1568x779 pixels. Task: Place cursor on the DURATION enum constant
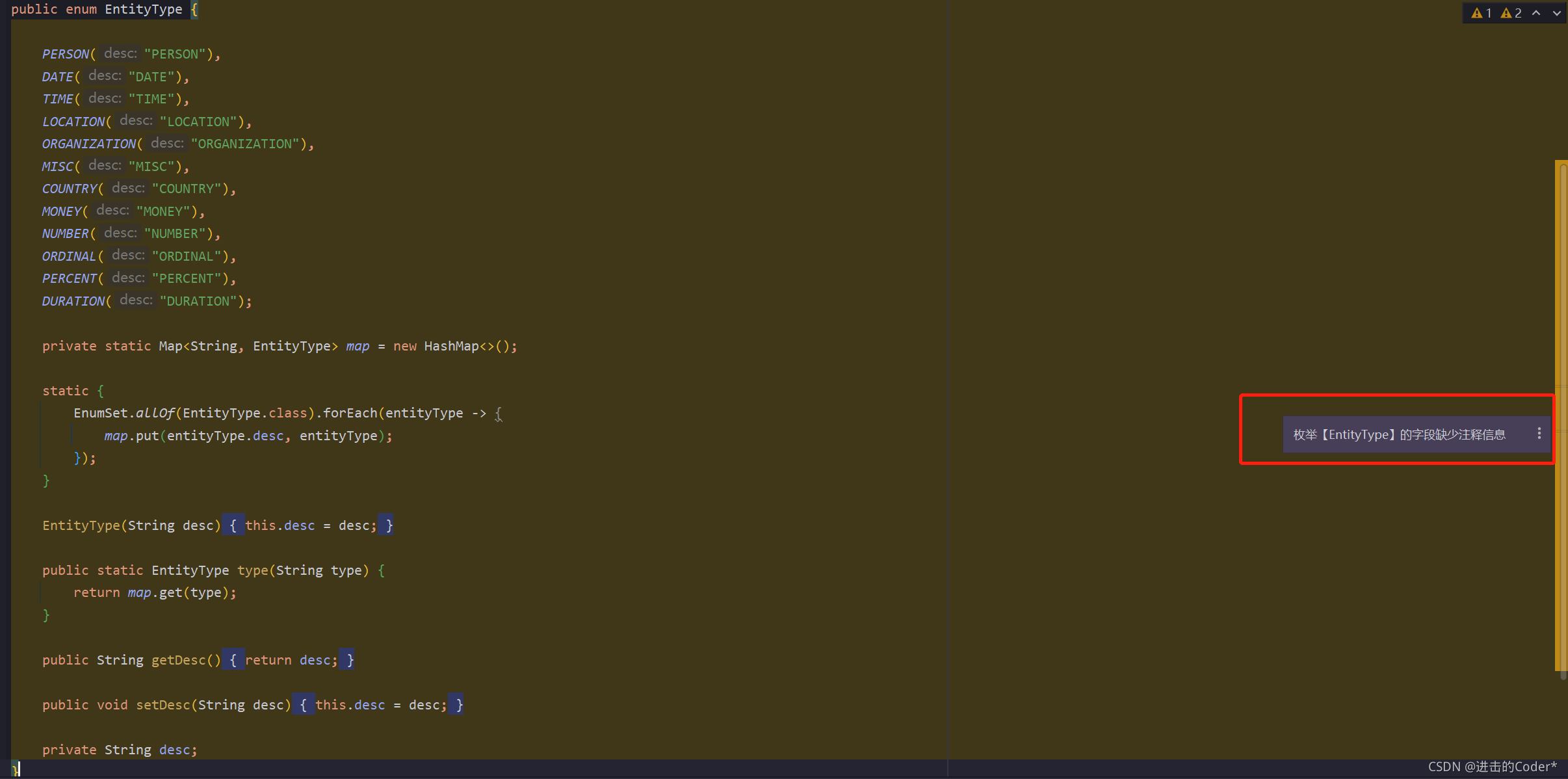[x=73, y=301]
